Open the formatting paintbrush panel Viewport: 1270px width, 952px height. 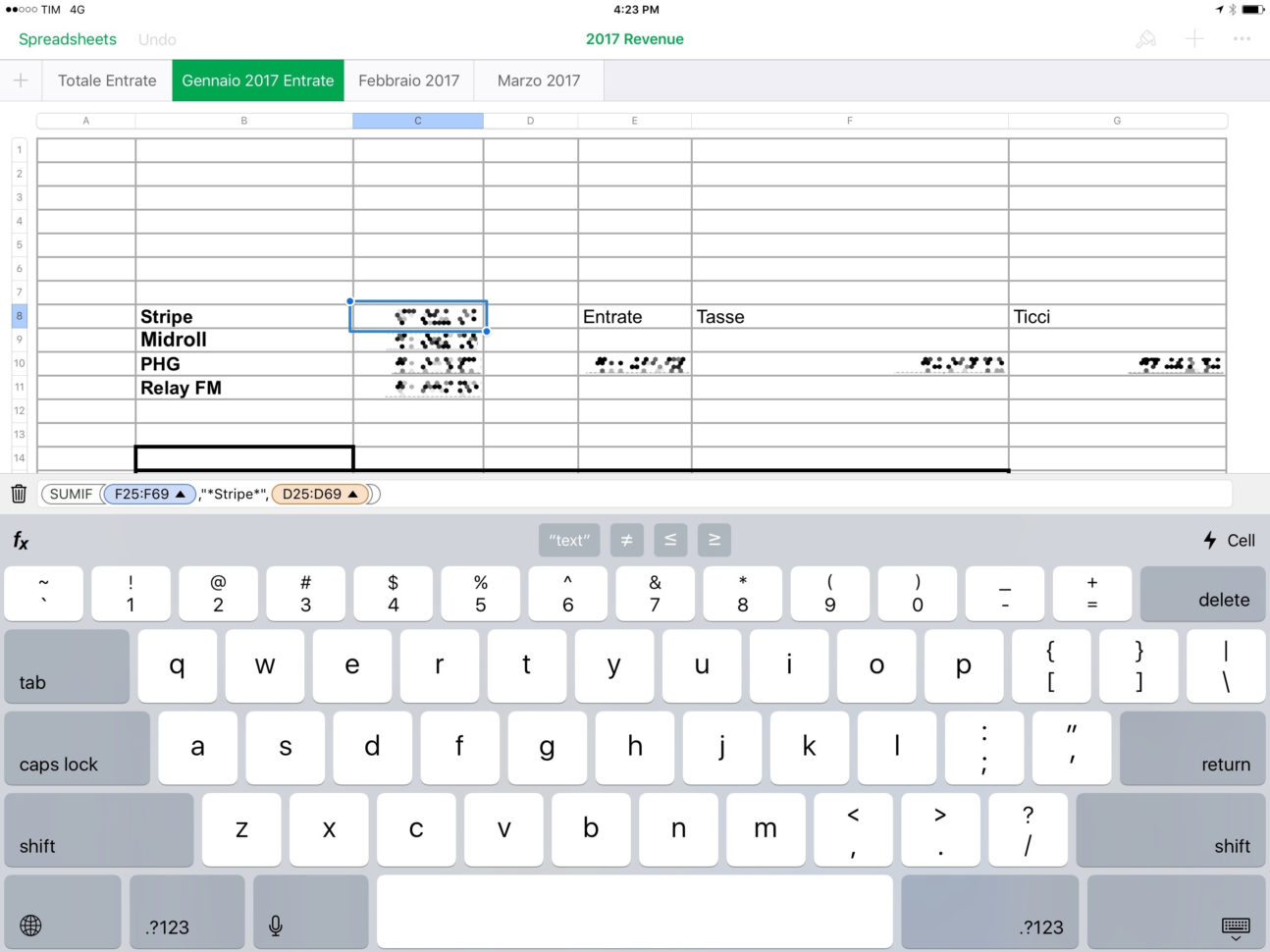click(x=1145, y=39)
